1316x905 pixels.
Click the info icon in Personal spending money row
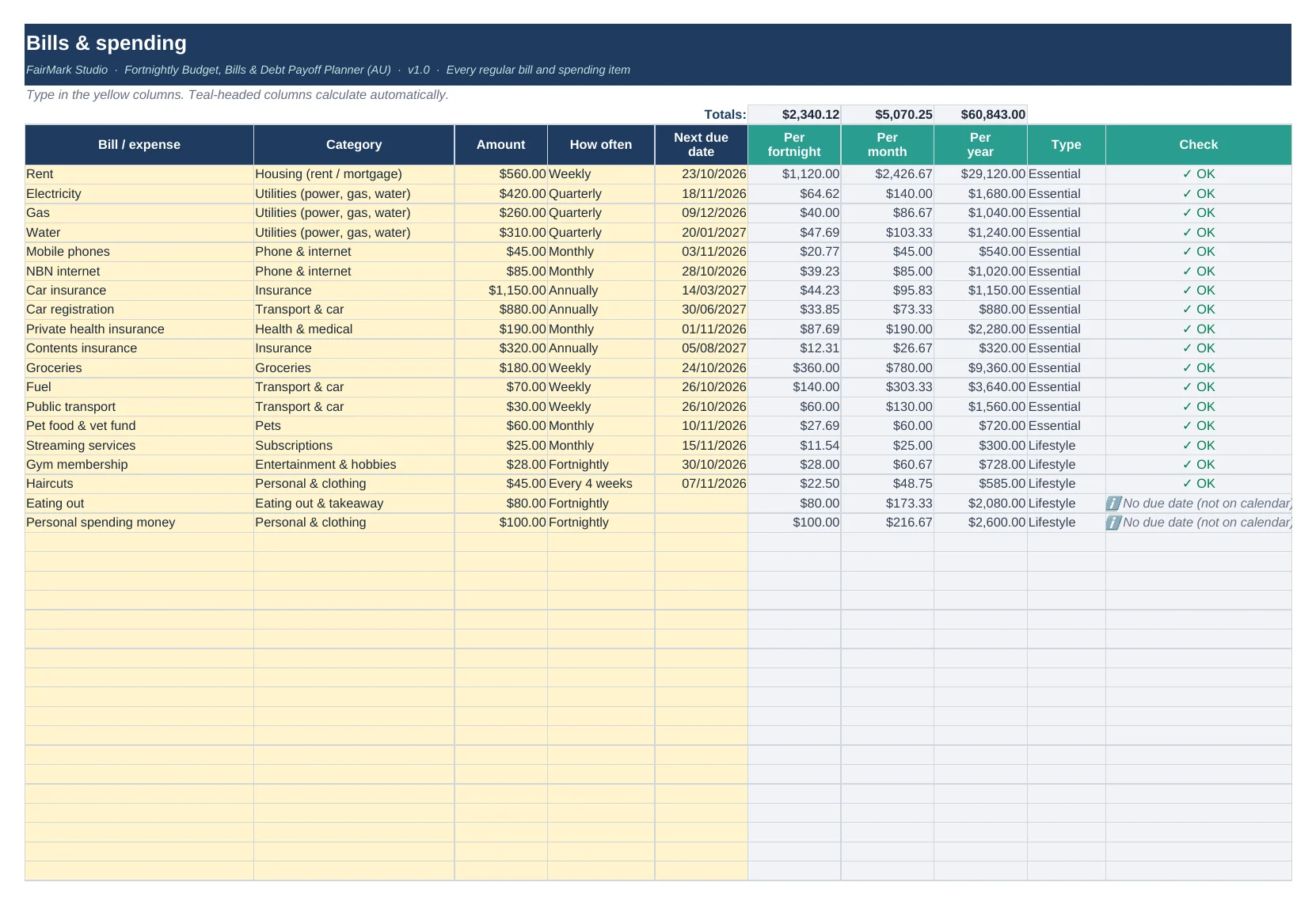click(1113, 523)
